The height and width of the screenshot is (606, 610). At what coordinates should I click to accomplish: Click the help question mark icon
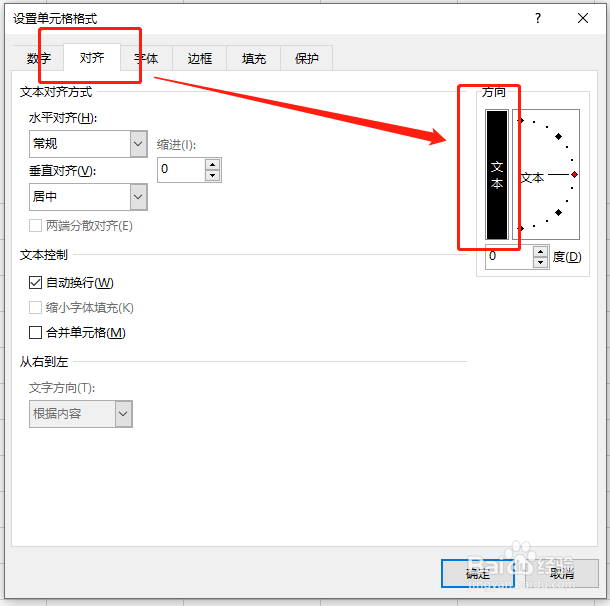pos(538,18)
